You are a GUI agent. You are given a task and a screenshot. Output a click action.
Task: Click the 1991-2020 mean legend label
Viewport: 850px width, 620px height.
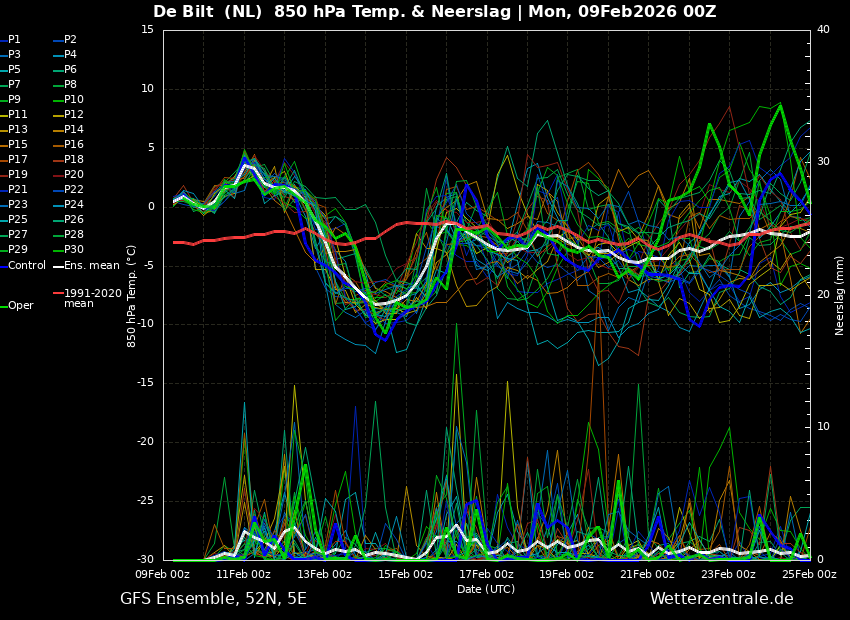92,298
